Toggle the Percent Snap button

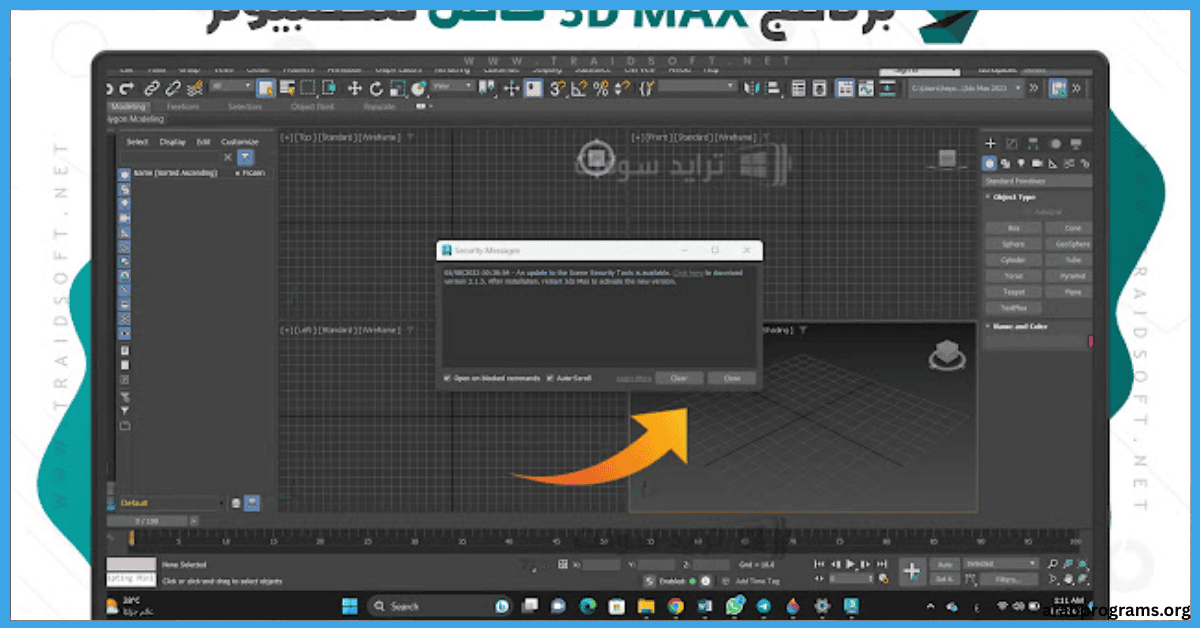click(601, 88)
